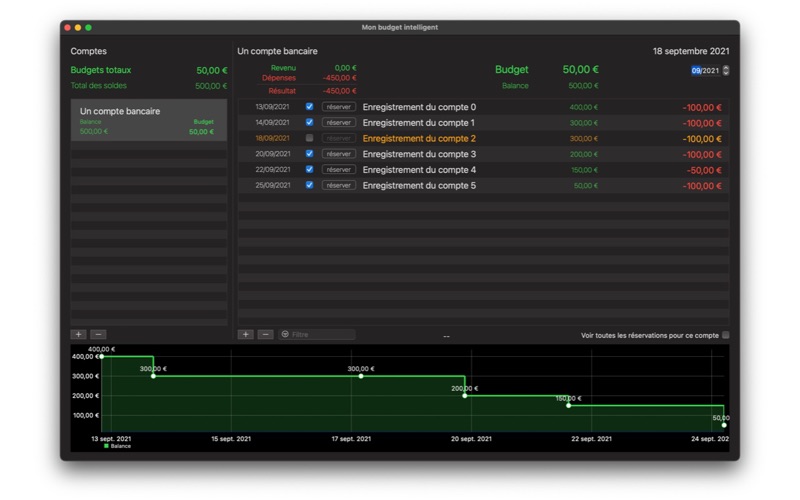Click the Revenu 0,00 € value

click(345, 68)
